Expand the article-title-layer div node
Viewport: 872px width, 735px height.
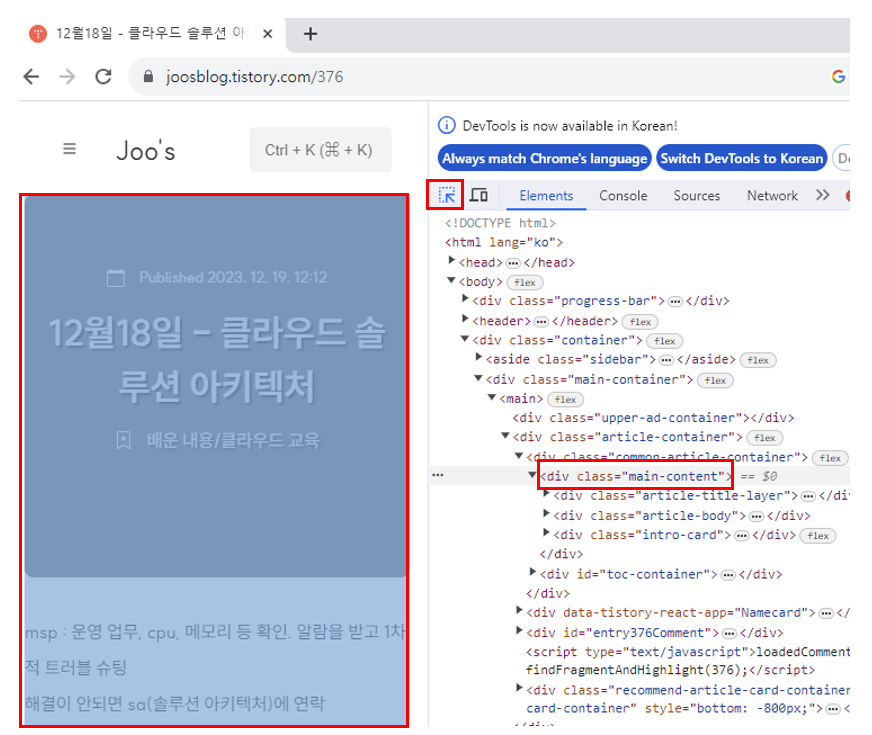tap(547, 494)
